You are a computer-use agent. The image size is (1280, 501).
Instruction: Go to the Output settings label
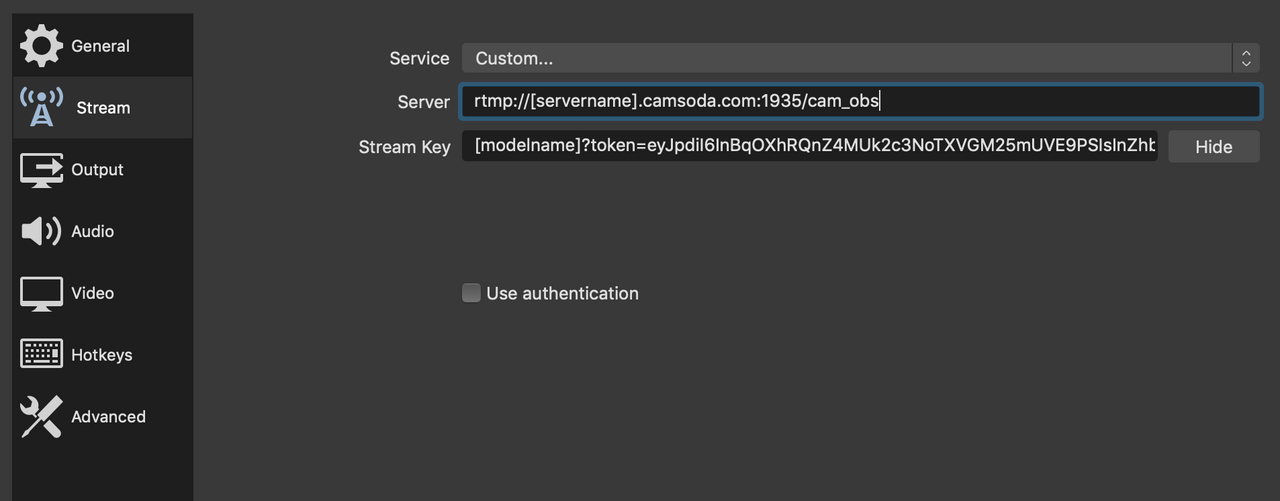coord(97,170)
